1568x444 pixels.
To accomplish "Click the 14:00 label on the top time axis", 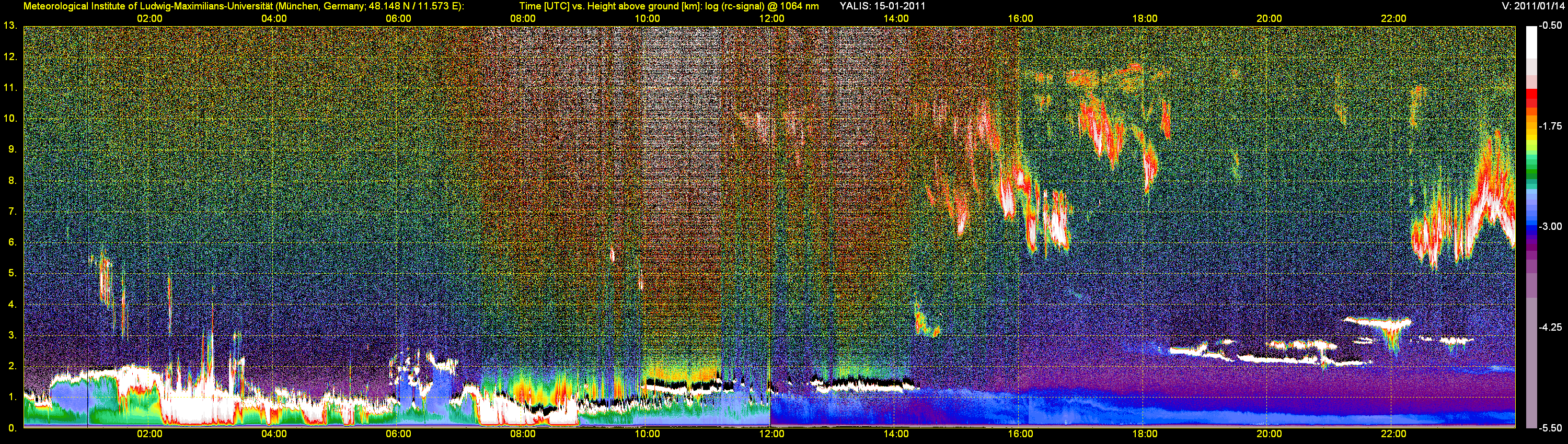I will click(896, 19).
